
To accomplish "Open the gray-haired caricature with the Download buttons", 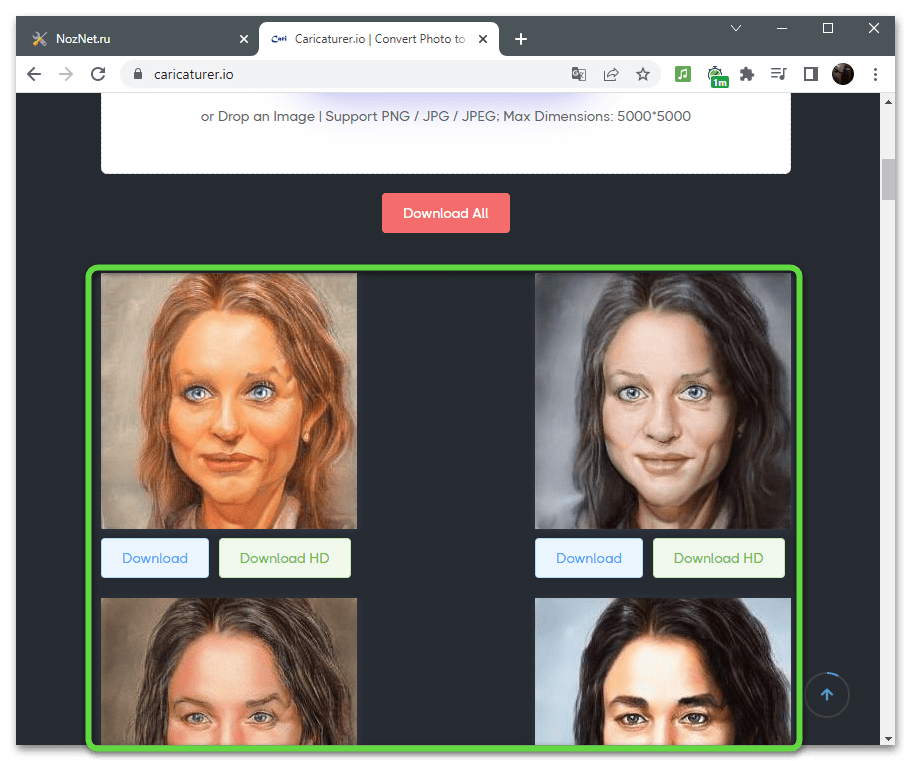I will (663, 401).
